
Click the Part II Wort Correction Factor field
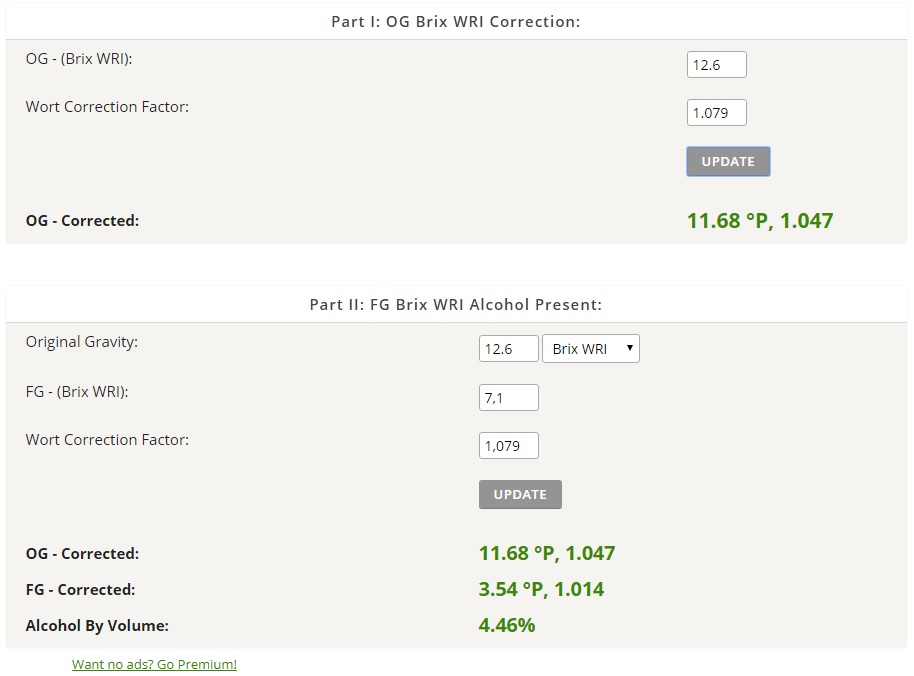point(508,446)
